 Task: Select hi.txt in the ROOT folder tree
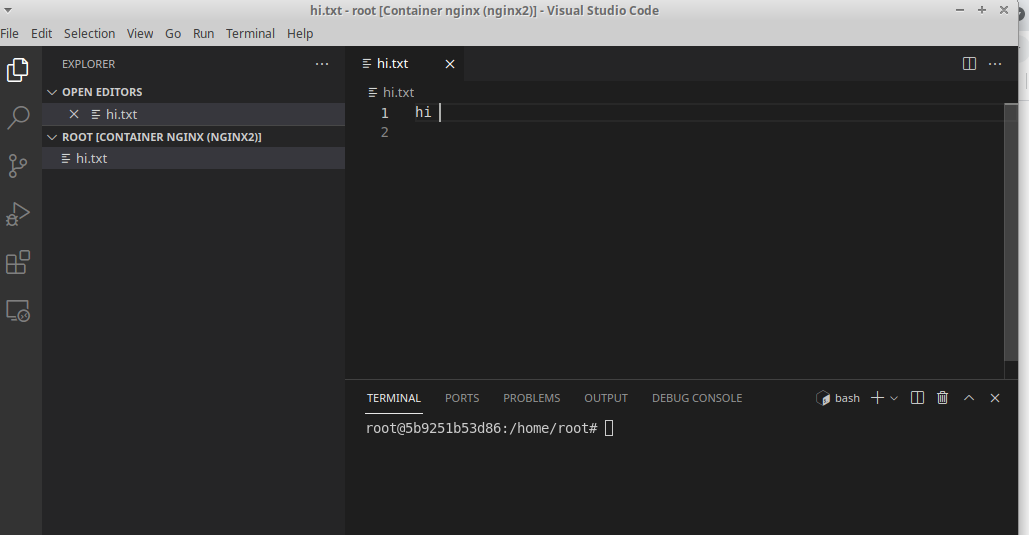click(x=194, y=158)
